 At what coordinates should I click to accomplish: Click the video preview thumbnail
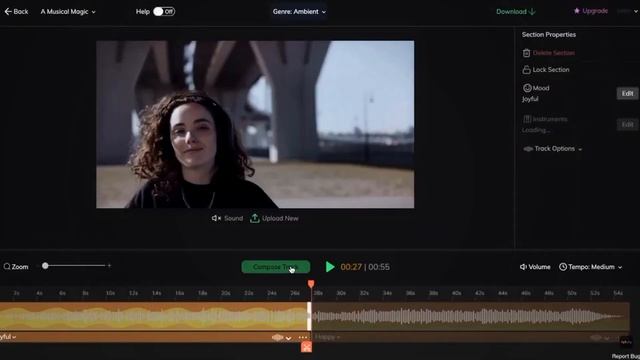coord(255,124)
